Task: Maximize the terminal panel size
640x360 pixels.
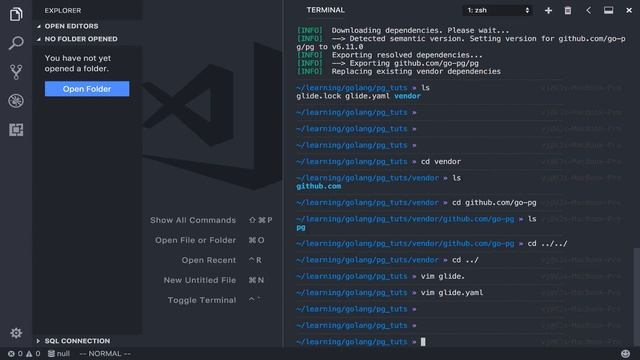Action: pyautogui.click(x=608, y=10)
